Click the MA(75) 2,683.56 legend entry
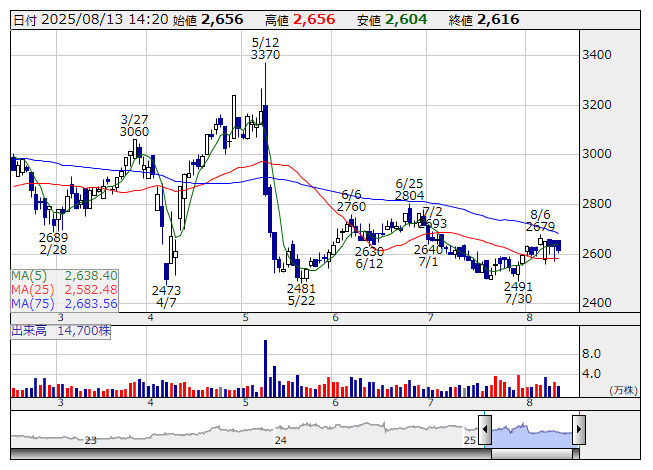 (x=65, y=304)
